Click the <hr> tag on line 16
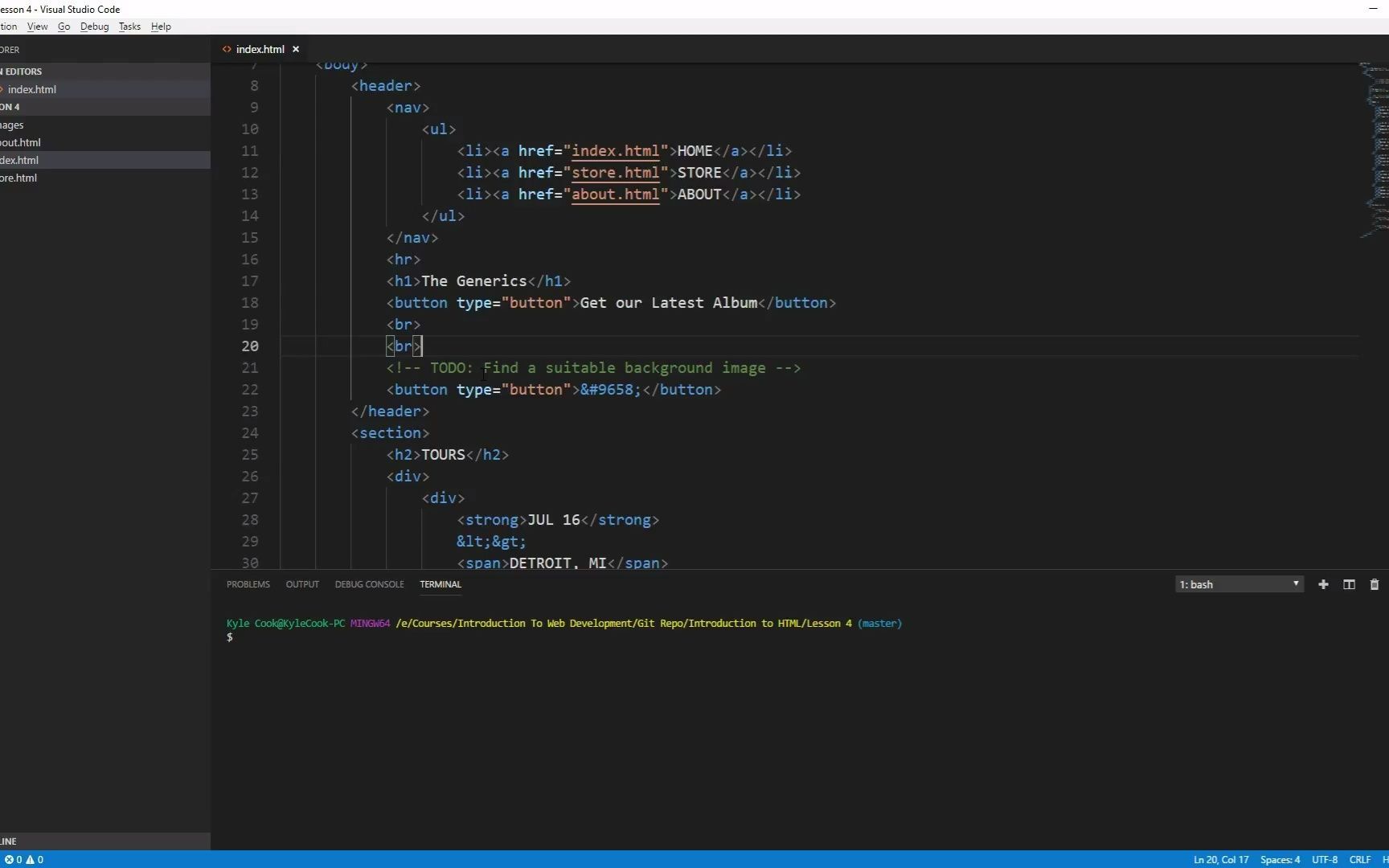Screen dimensions: 1389x868 [404, 260]
